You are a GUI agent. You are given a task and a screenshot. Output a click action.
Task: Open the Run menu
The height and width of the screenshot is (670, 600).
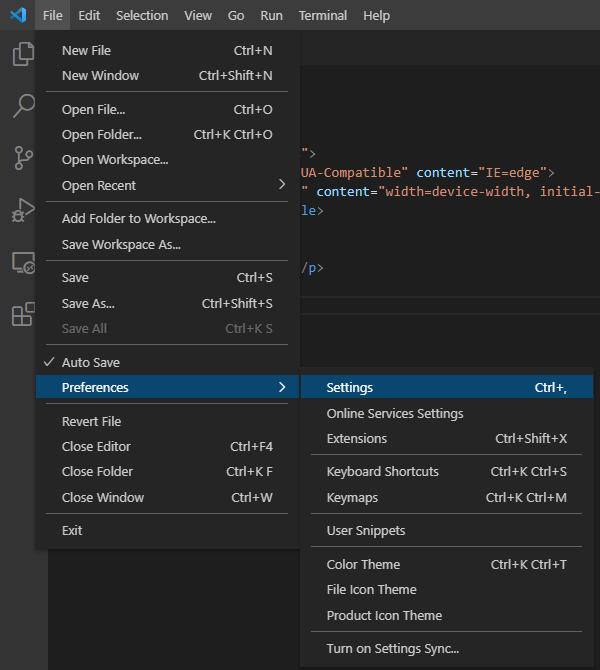pyautogui.click(x=271, y=15)
